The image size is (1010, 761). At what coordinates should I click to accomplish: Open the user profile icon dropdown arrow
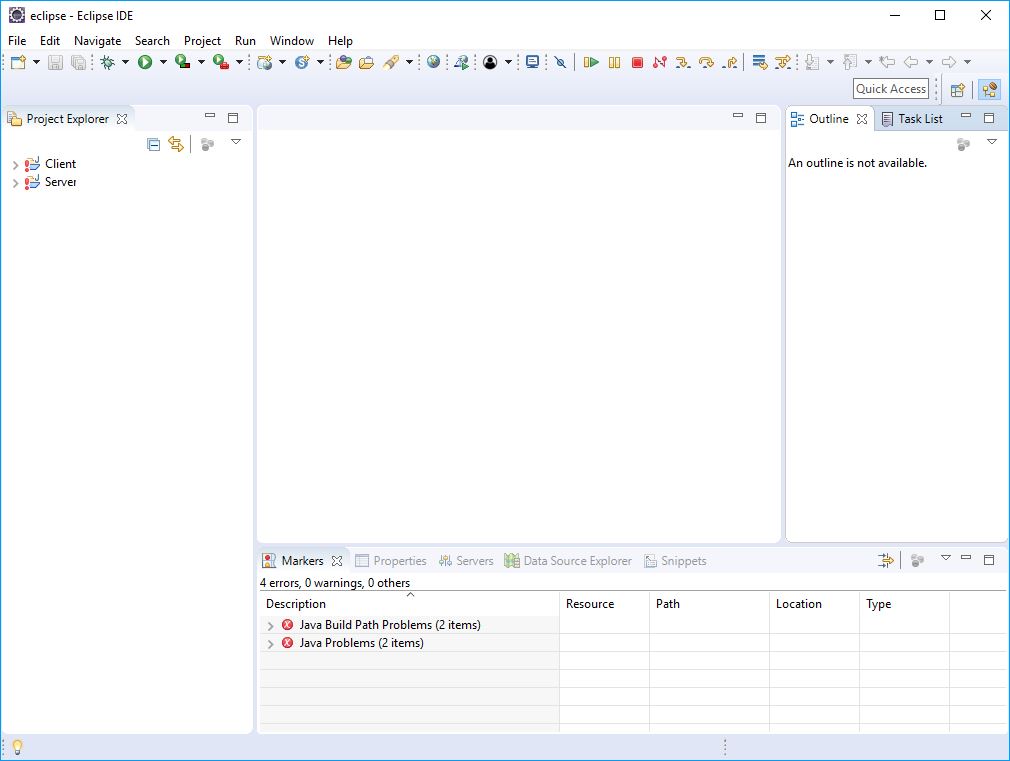coord(508,62)
